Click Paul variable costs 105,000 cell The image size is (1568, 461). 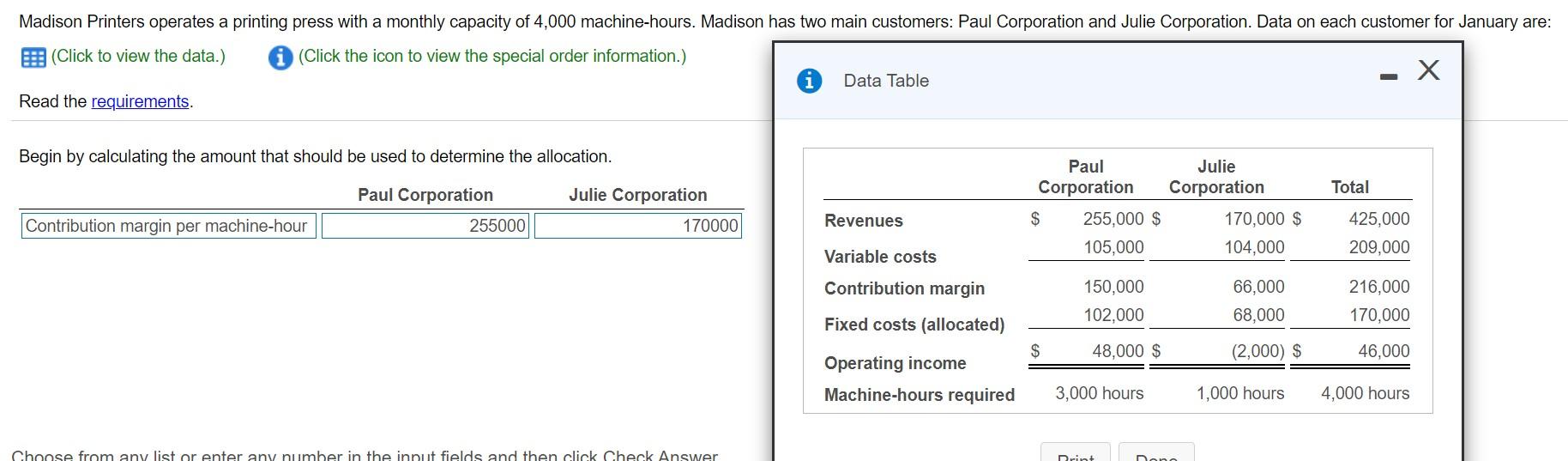pyautogui.click(x=1113, y=247)
